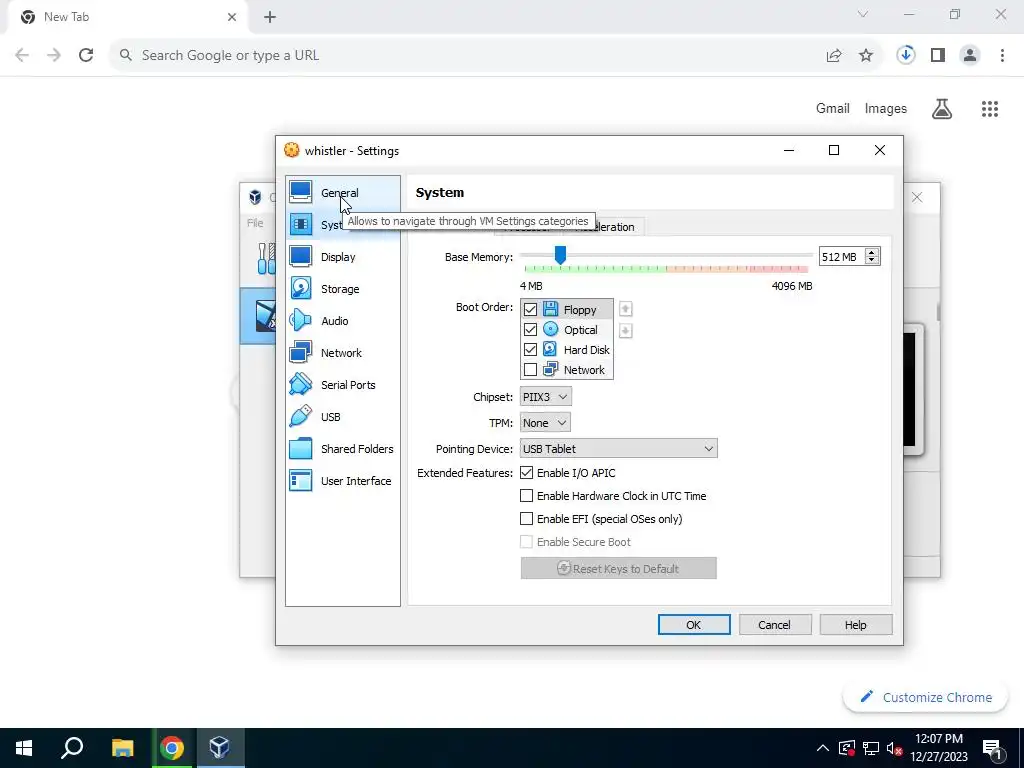1024x768 pixels.
Task: Open the Chipset dropdown
Action: [546, 396]
